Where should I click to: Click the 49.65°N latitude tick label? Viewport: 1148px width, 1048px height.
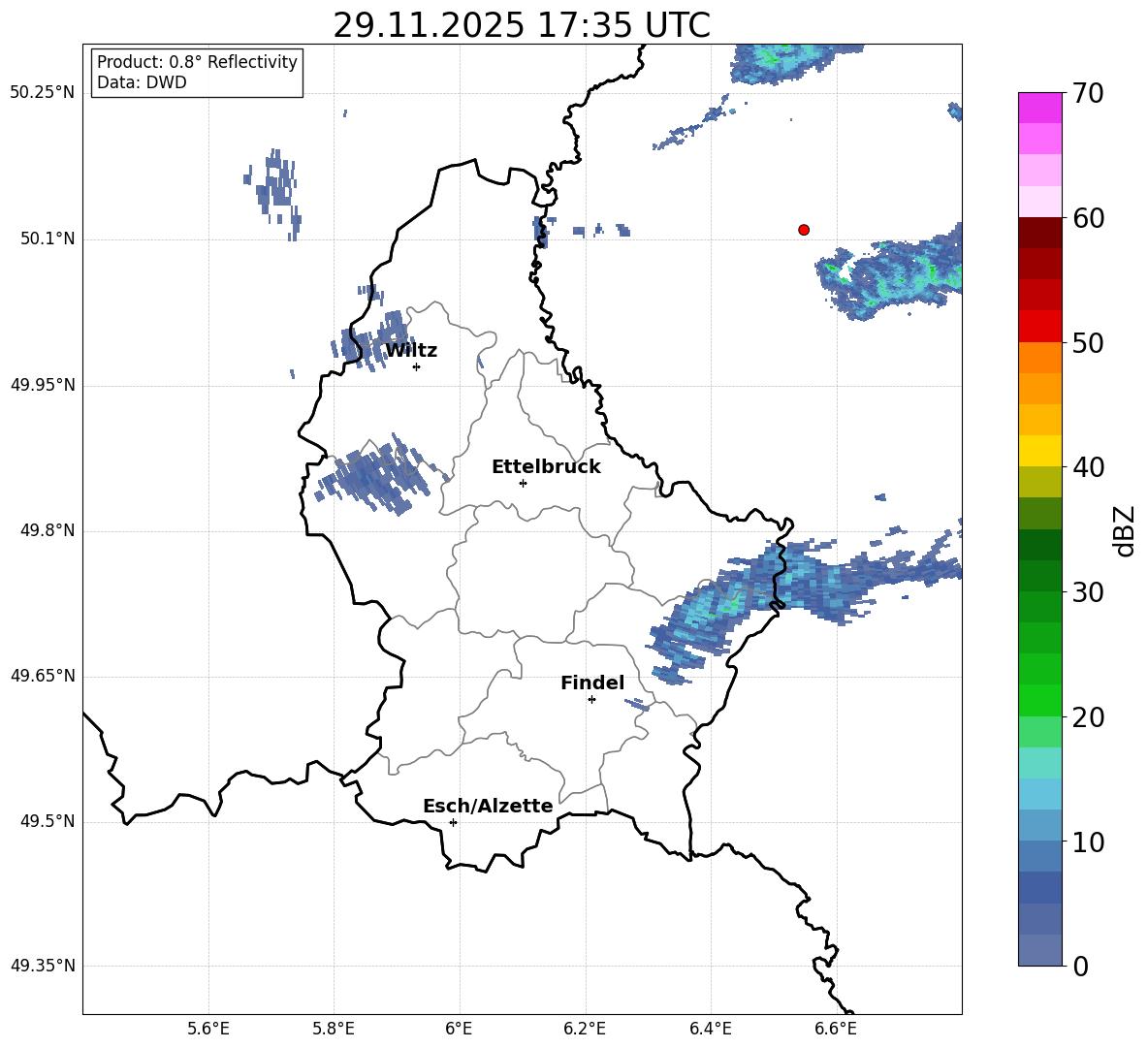pyautogui.click(x=43, y=675)
